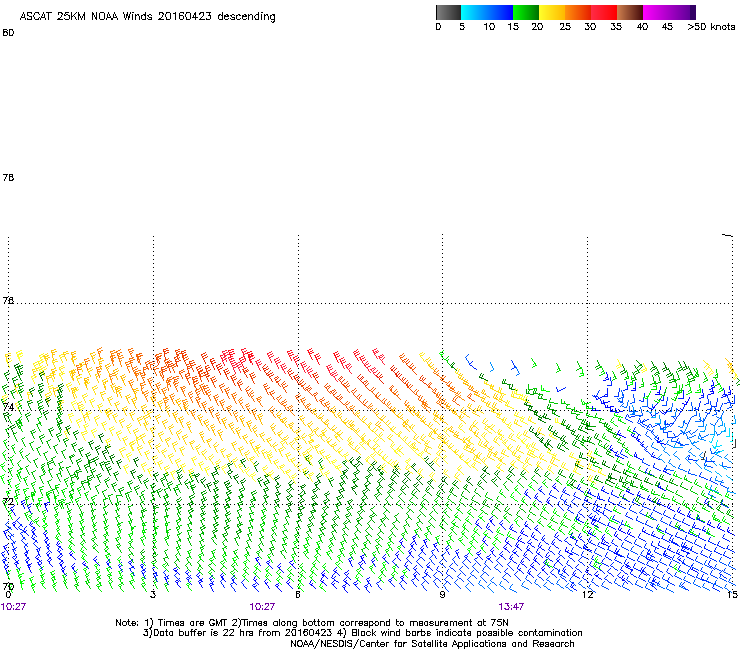
Task: Click the '10:27' time label beneath longitude 0
Action: pos(13,607)
